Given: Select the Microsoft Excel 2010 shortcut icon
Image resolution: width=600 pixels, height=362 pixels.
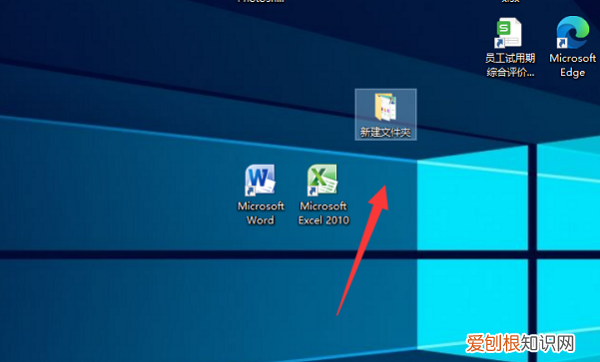Looking at the screenshot, I should (x=323, y=180).
